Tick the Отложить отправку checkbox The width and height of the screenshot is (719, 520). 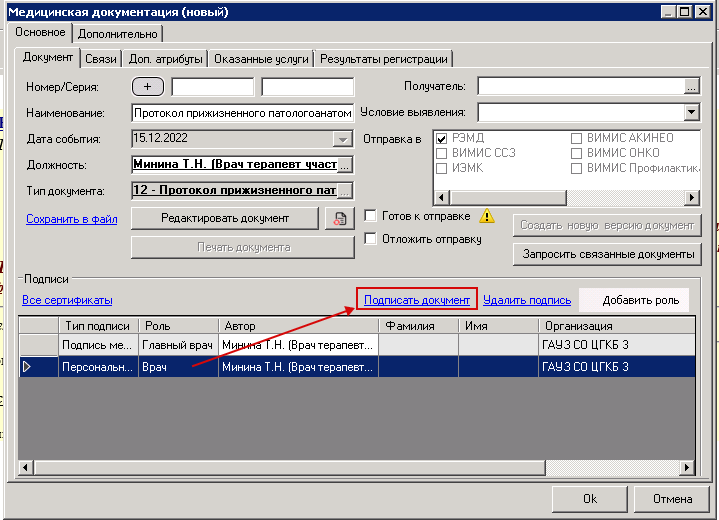pos(371,239)
